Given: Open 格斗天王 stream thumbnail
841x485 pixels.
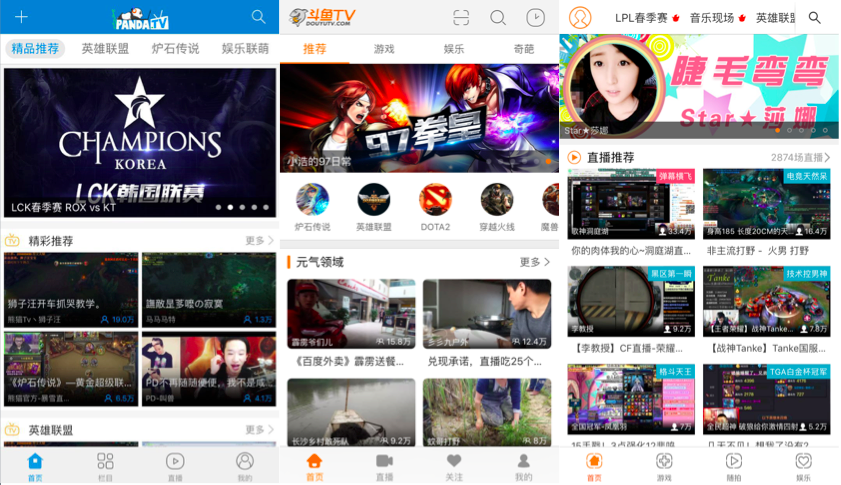Looking at the screenshot, I should pyautogui.click(x=631, y=399).
